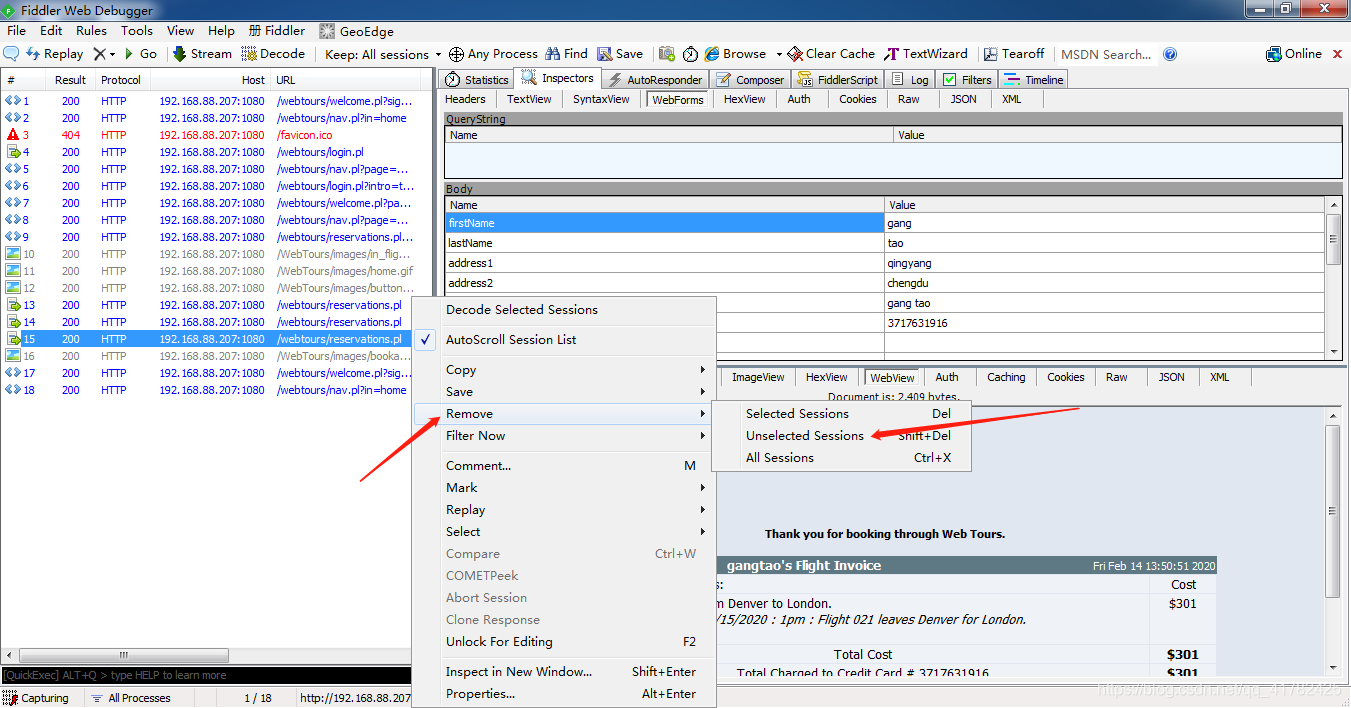Image resolution: width=1351 pixels, height=708 pixels.
Task: Switch to the FiddlerScript tab
Action: point(838,79)
